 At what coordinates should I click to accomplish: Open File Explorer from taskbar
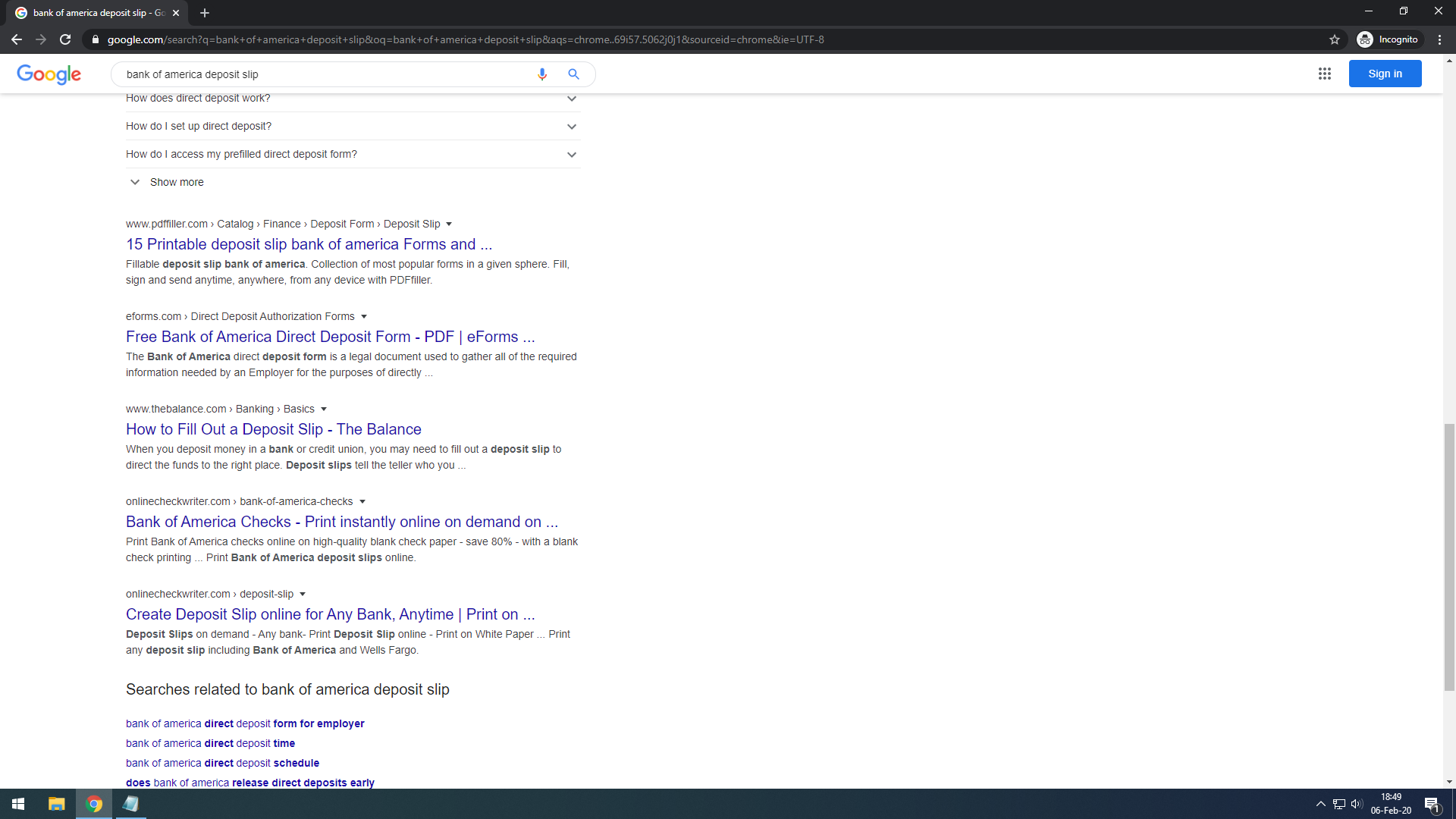coord(56,804)
